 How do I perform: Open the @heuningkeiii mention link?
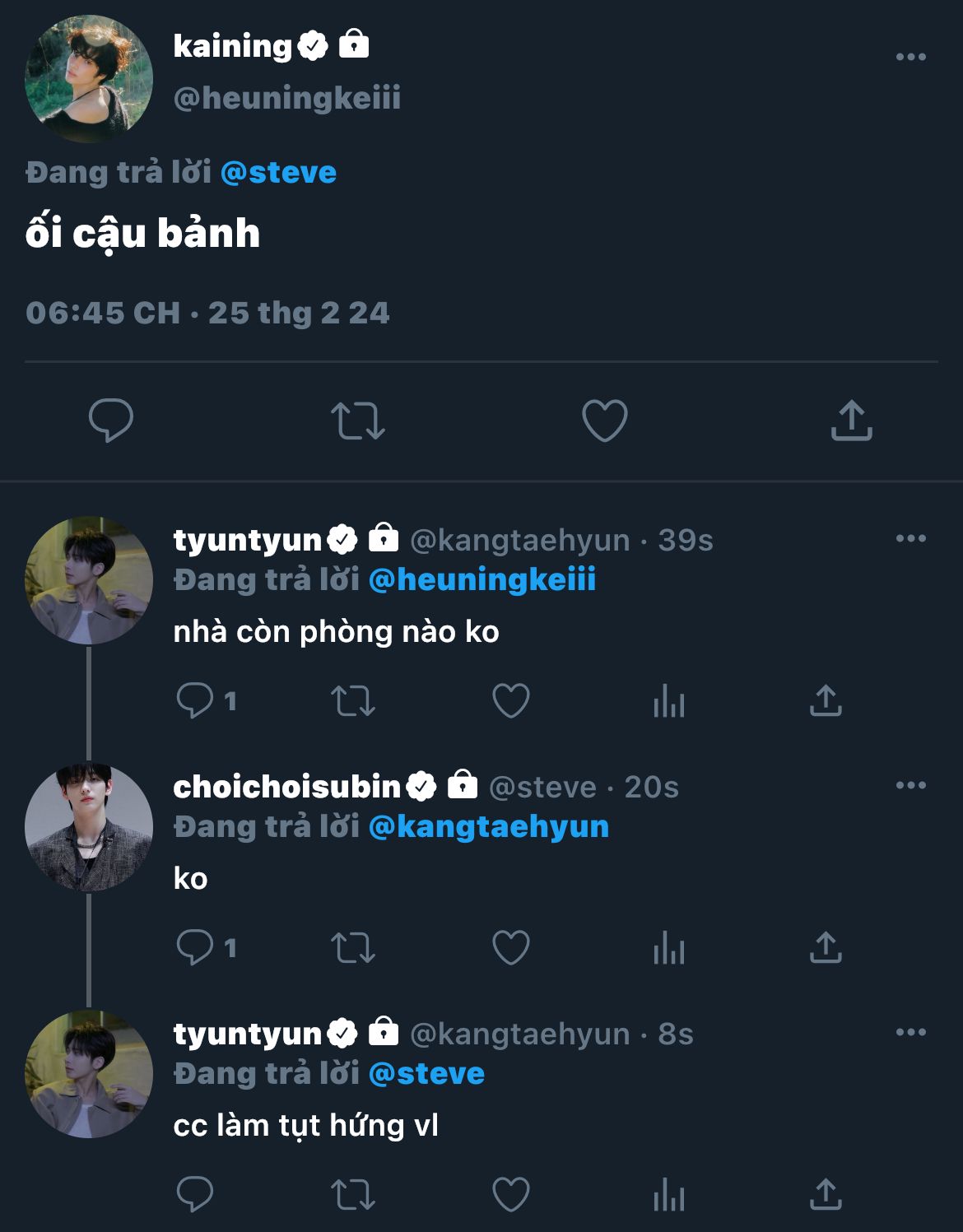[481, 579]
